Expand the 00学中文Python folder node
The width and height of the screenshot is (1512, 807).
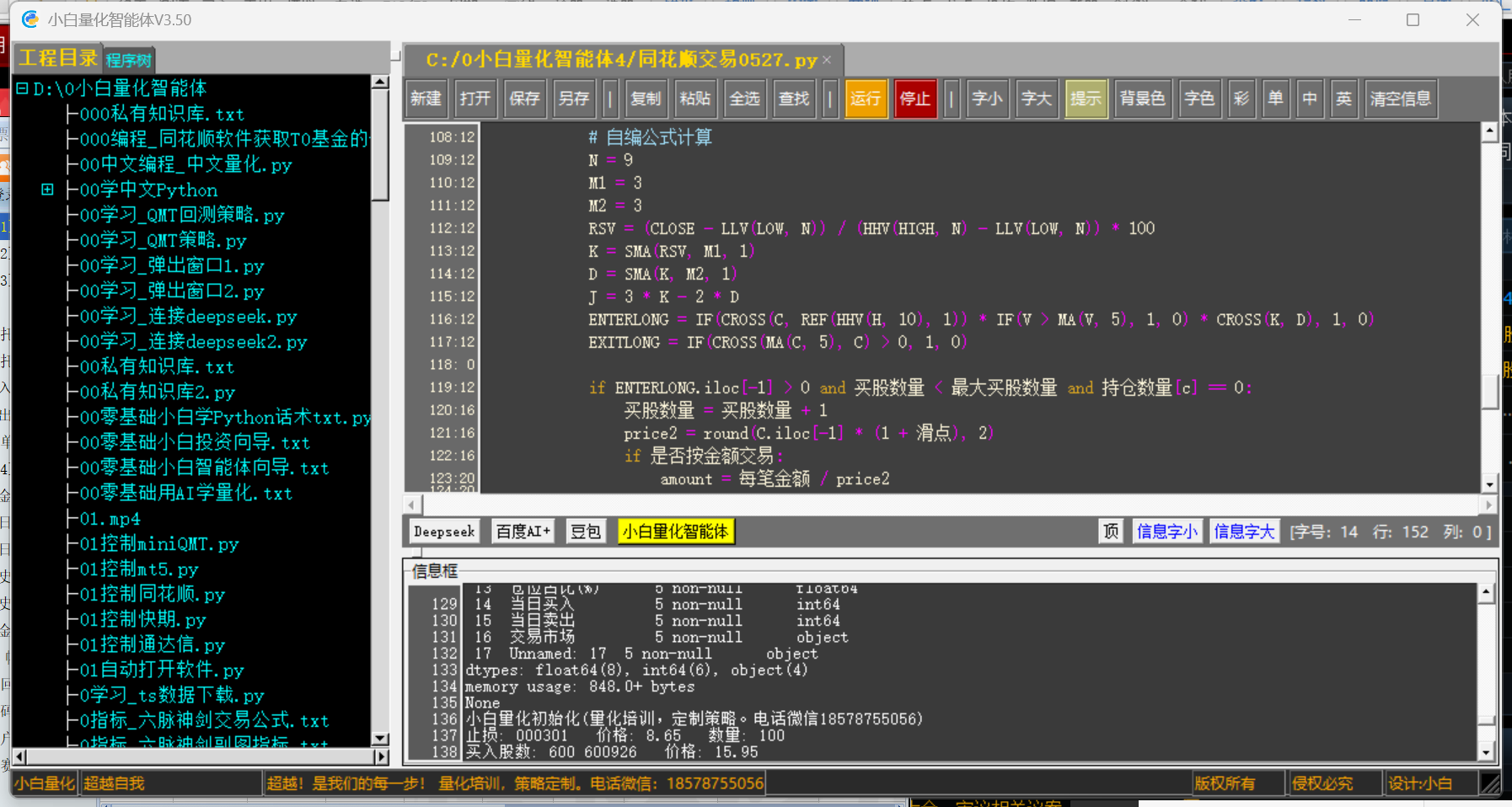point(48,190)
